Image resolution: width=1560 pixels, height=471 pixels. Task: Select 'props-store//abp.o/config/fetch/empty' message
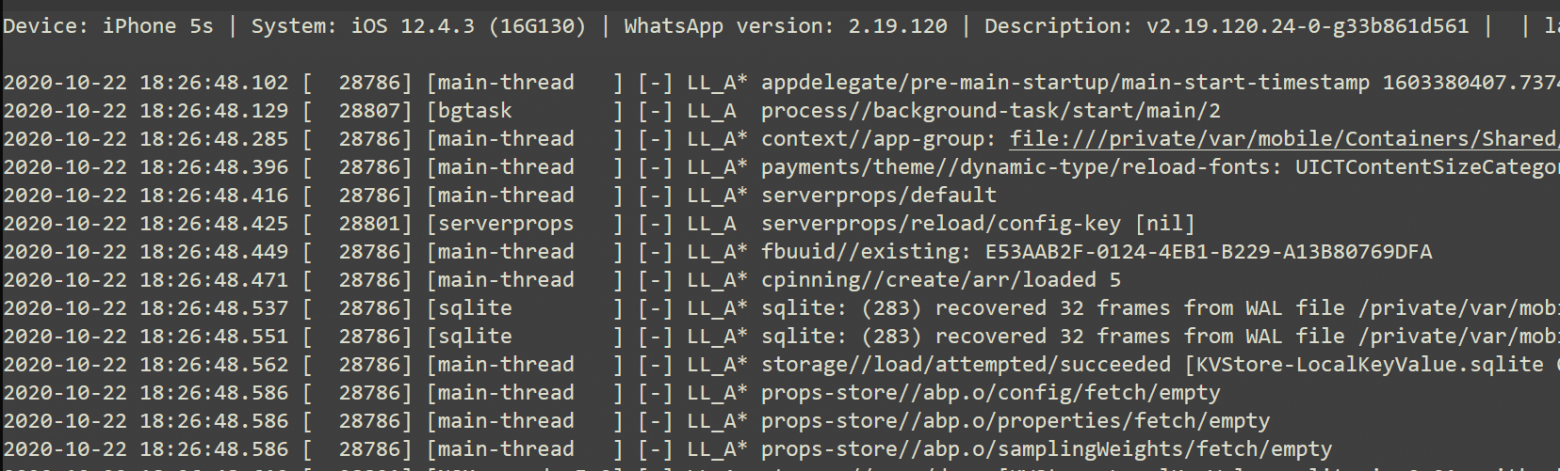tap(990, 391)
